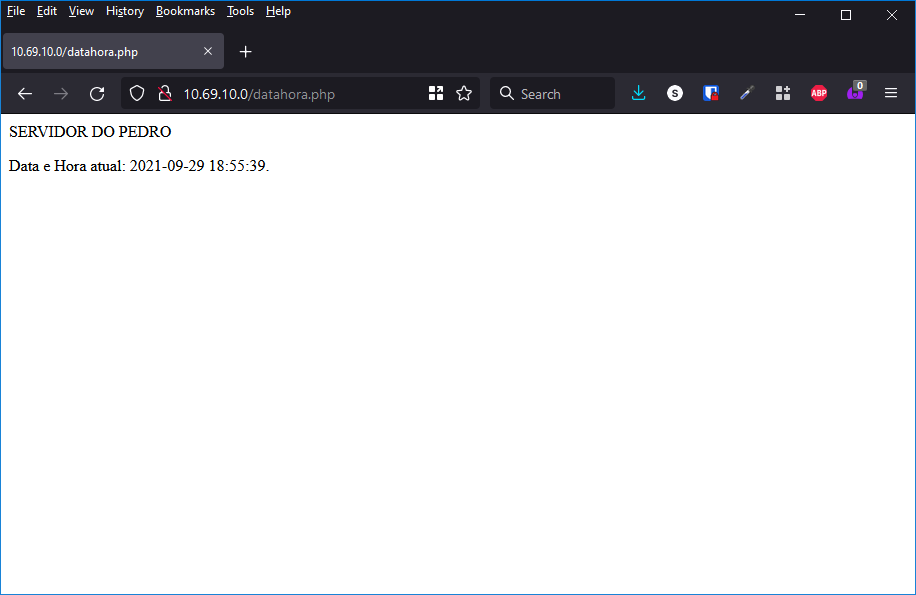Click the Adblock Plus extension icon
This screenshot has height=595, width=916.
click(818, 93)
